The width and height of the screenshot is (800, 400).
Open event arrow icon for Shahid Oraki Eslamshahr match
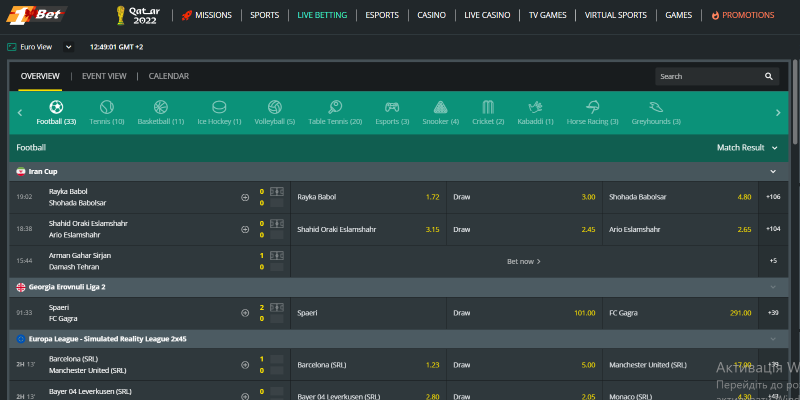click(x=245, y=230)
